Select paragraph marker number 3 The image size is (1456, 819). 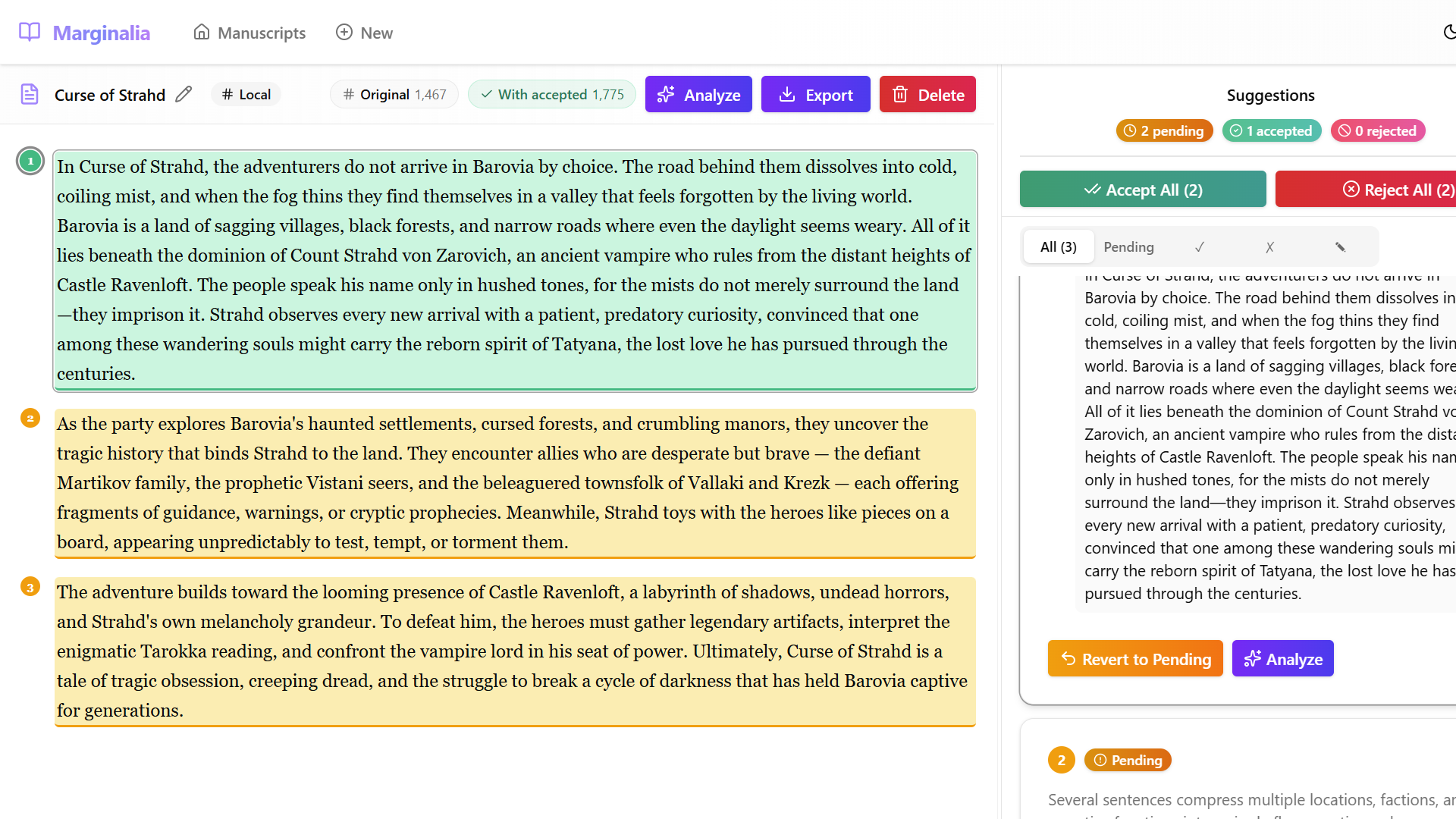coord(30,587)
